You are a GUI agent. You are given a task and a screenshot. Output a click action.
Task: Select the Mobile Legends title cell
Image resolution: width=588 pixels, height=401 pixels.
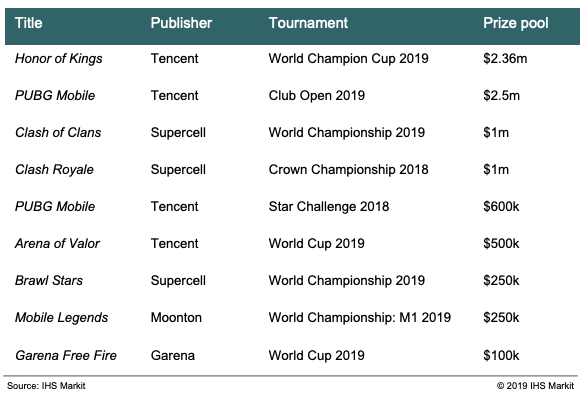[x=62, y=318]
